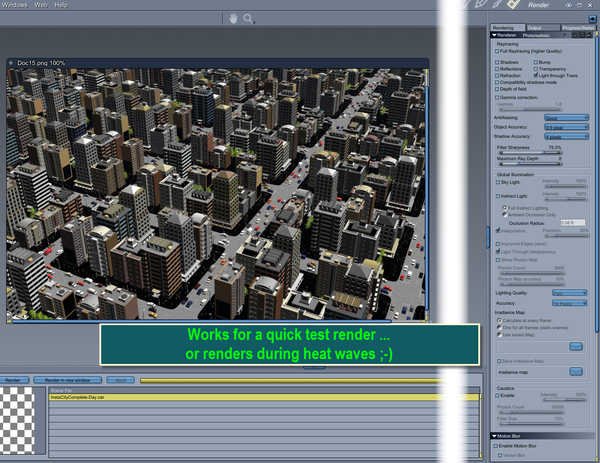Click the eye icon in Render titlebar
This screenshot has width=600, height=463.
tap(569, 5)
